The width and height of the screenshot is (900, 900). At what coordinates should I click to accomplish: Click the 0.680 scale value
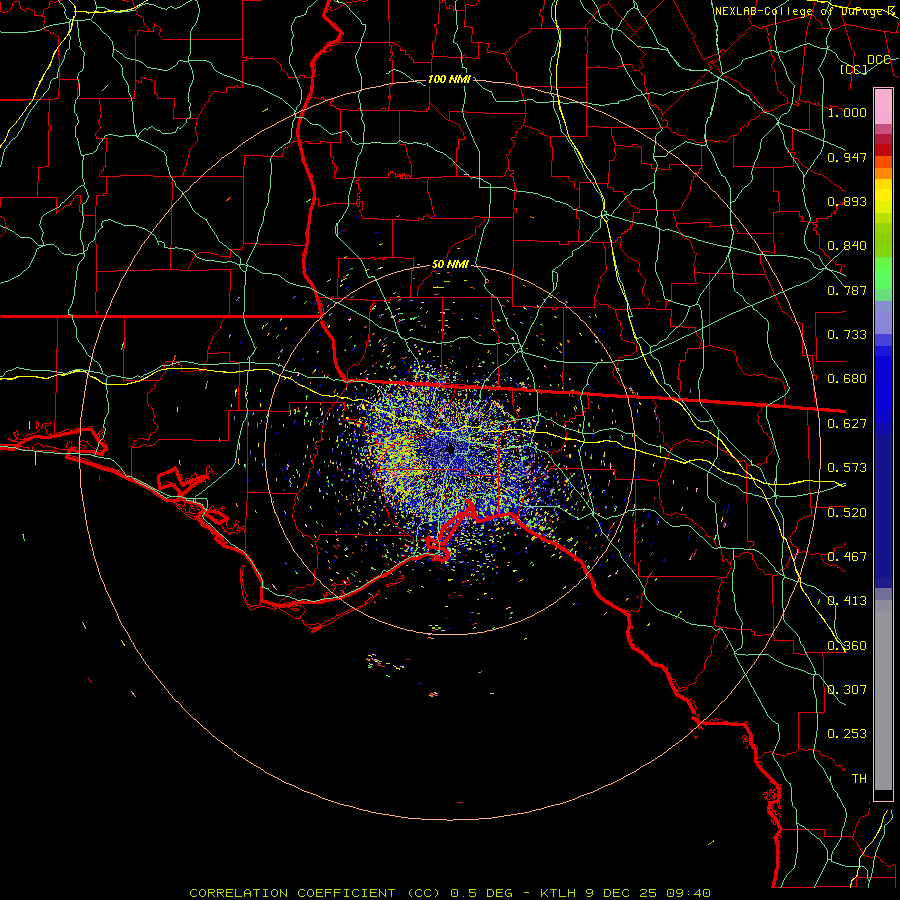[x=847, y=379]
